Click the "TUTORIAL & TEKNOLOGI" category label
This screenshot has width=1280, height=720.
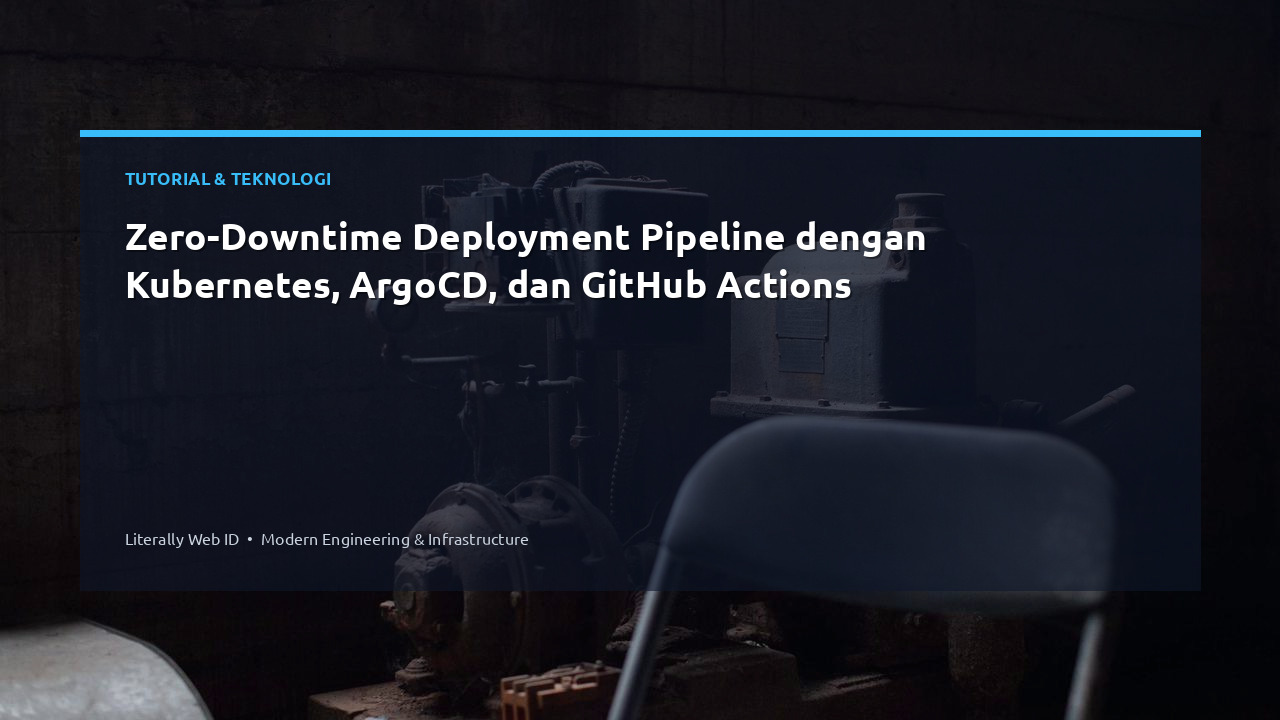click(228, 179)
